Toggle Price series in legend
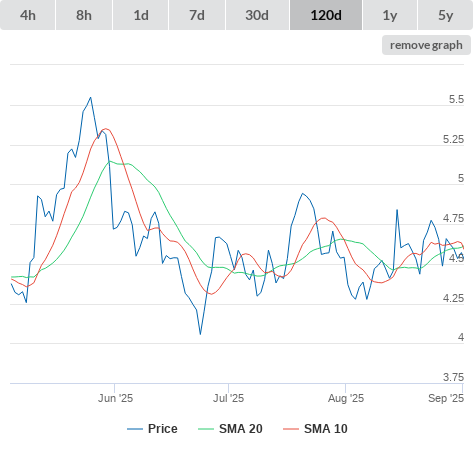 click(x=163, y=429)
